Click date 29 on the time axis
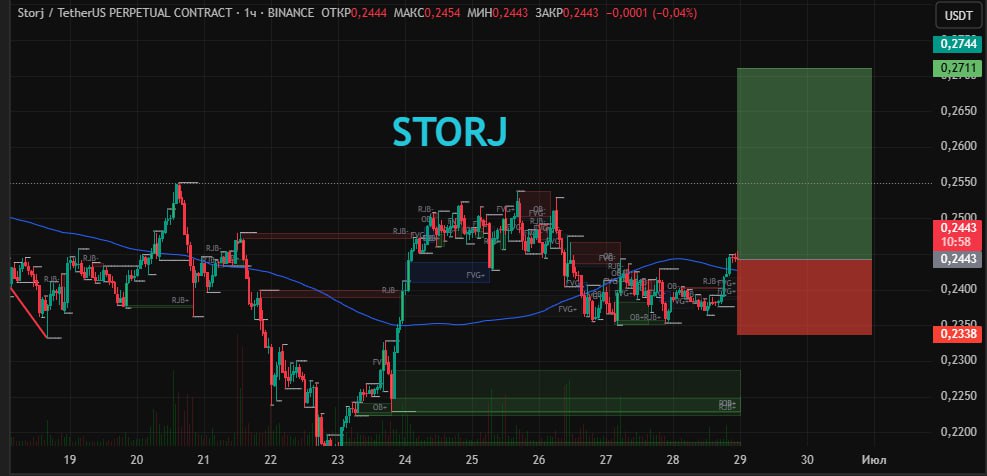This screenshot has height=476, width=987. 740,459
